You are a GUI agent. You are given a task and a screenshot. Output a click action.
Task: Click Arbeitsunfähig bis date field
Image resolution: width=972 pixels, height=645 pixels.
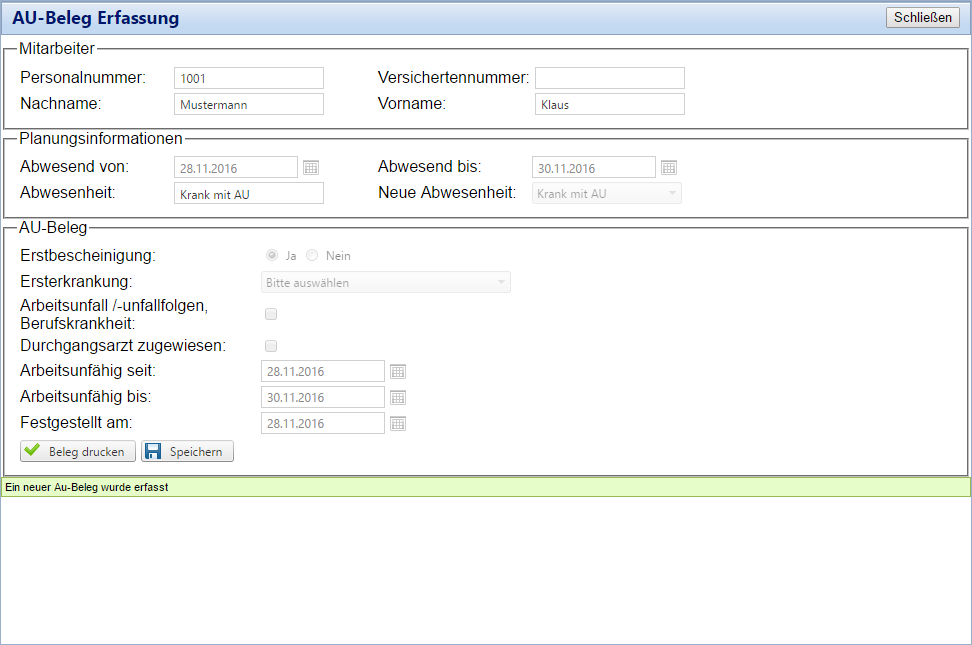point(322,398)
